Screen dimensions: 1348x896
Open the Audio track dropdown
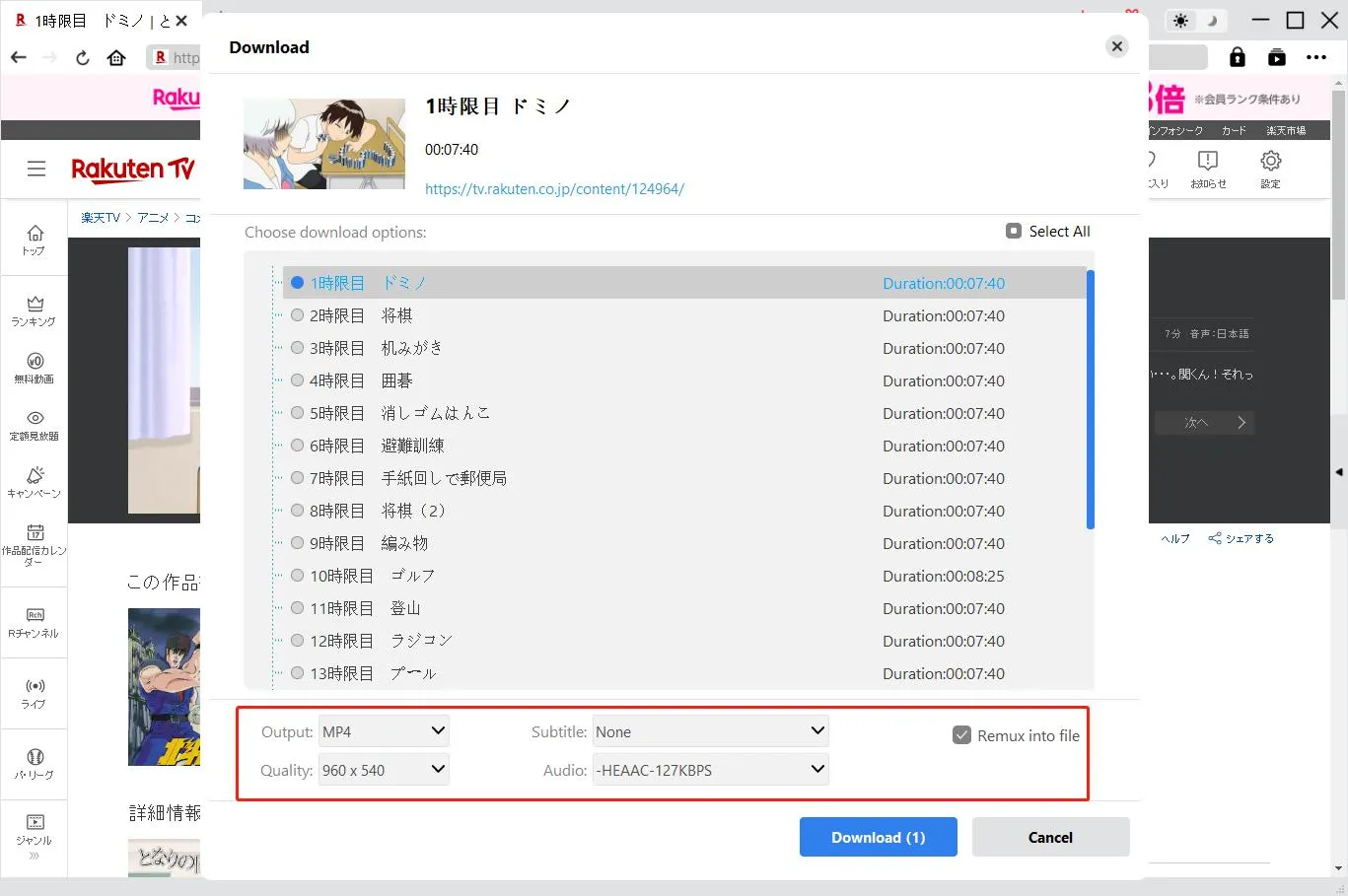(x=710, y=770)
